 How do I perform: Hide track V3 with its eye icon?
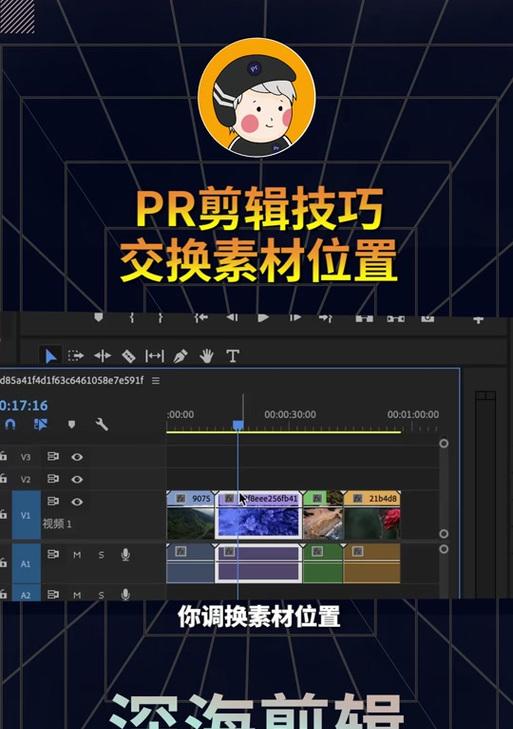(x=77, y=457)
